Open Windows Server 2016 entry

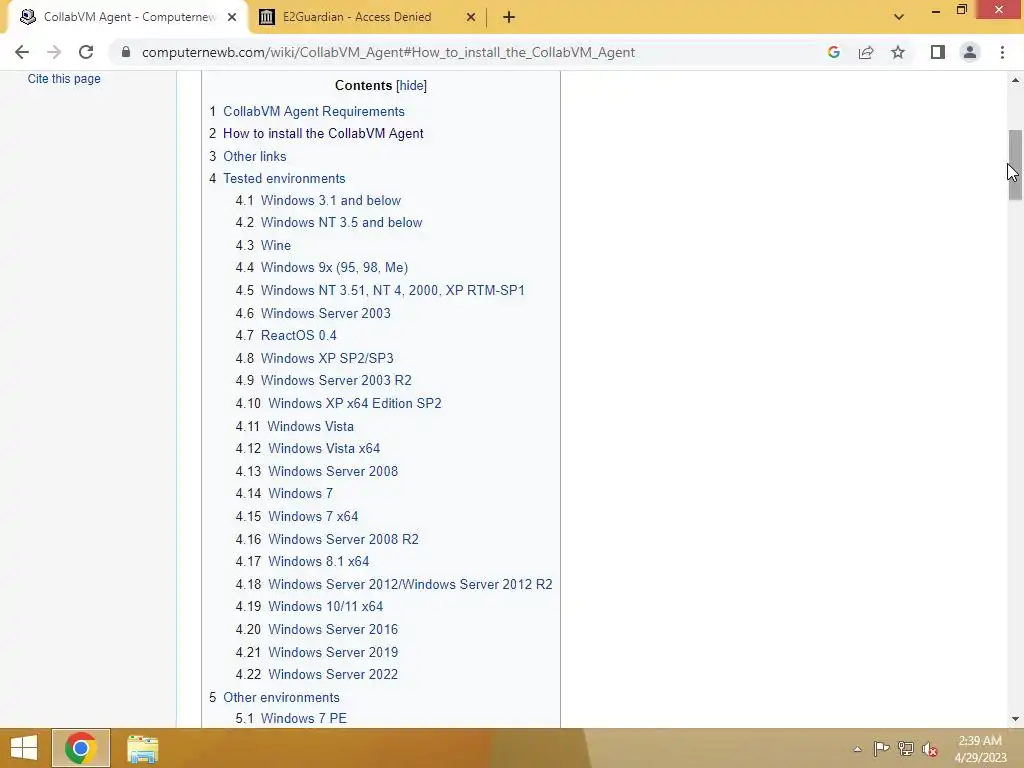click(333, 630)
